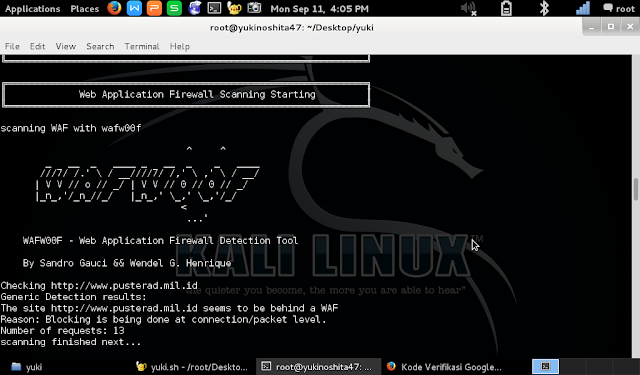The image size is (640, 375).
Task: Launch Firefox from the top panel
Action: [114, 8]
